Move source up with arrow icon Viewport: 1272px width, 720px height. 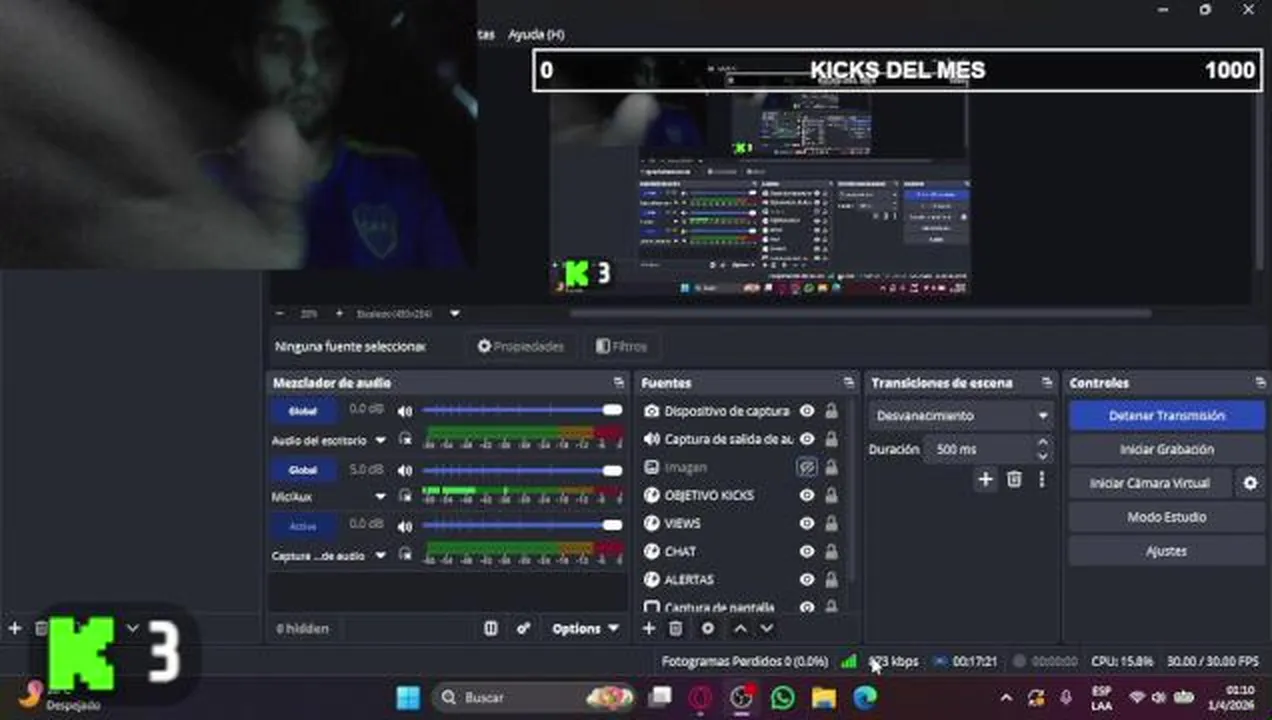pos(740,628)
